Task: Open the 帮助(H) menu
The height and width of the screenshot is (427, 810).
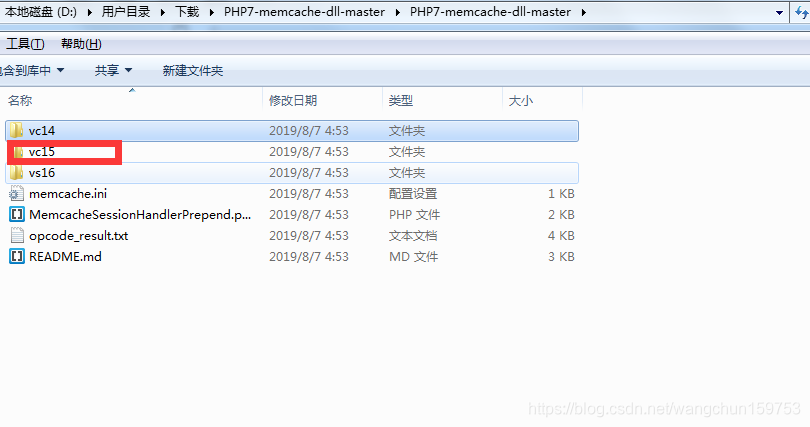Action: [81, 44]
